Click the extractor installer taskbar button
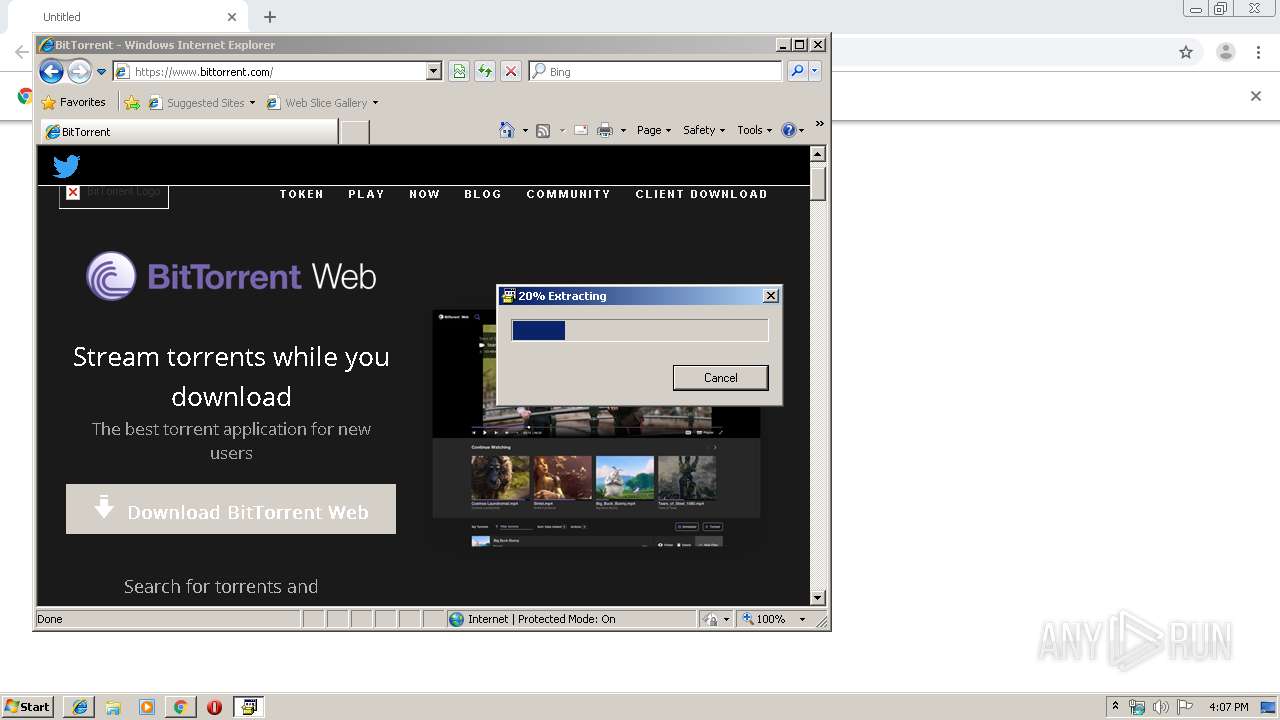1280x720 pixels. click(248, 707)
